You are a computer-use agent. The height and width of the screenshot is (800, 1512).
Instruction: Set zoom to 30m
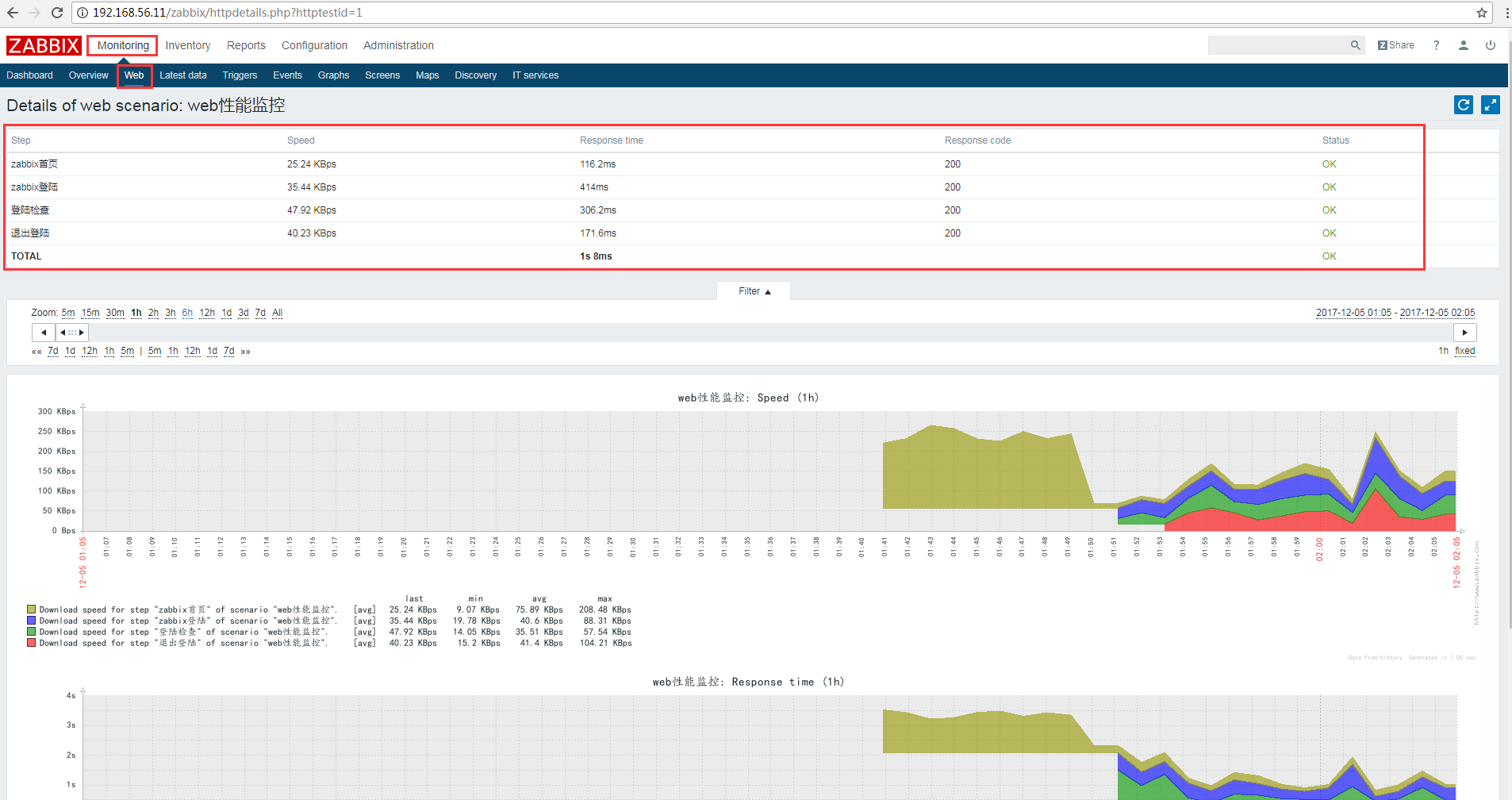(x=115, y=313)
